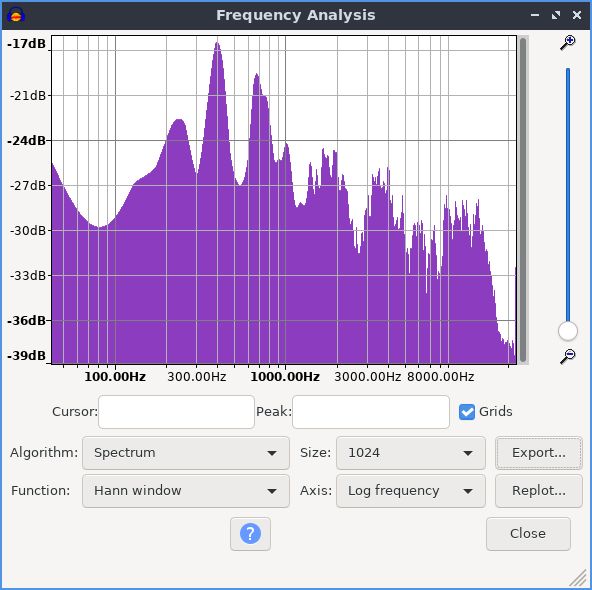Click the 100.00Hz axis label

(115, 377)
